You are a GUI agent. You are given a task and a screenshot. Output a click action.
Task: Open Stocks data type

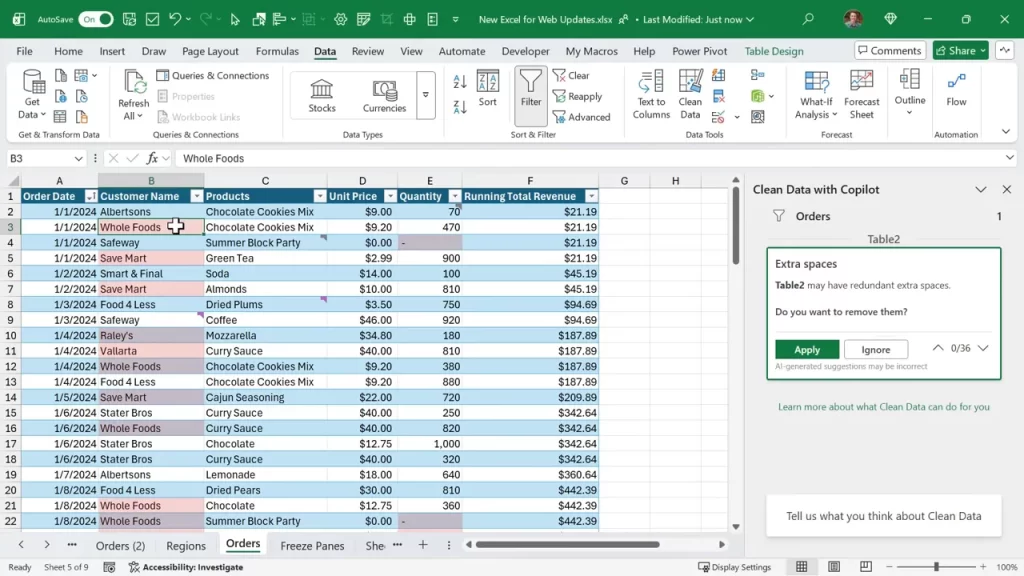tap(321, 95)
